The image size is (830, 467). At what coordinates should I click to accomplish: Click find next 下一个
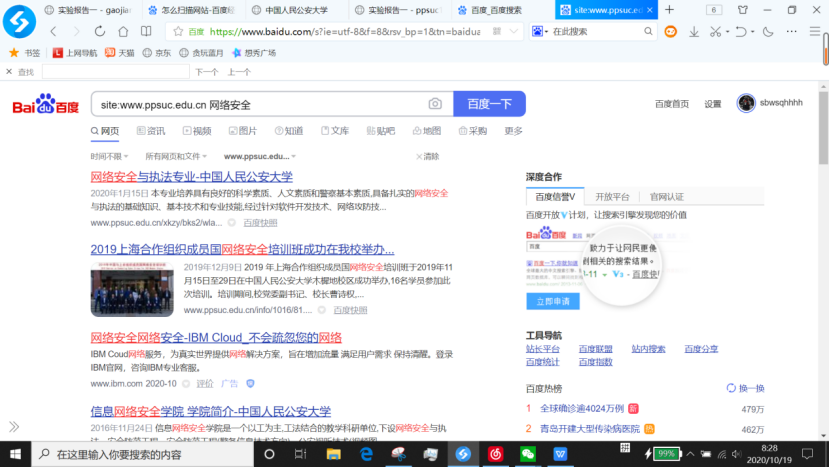click(x=206, y=72)
